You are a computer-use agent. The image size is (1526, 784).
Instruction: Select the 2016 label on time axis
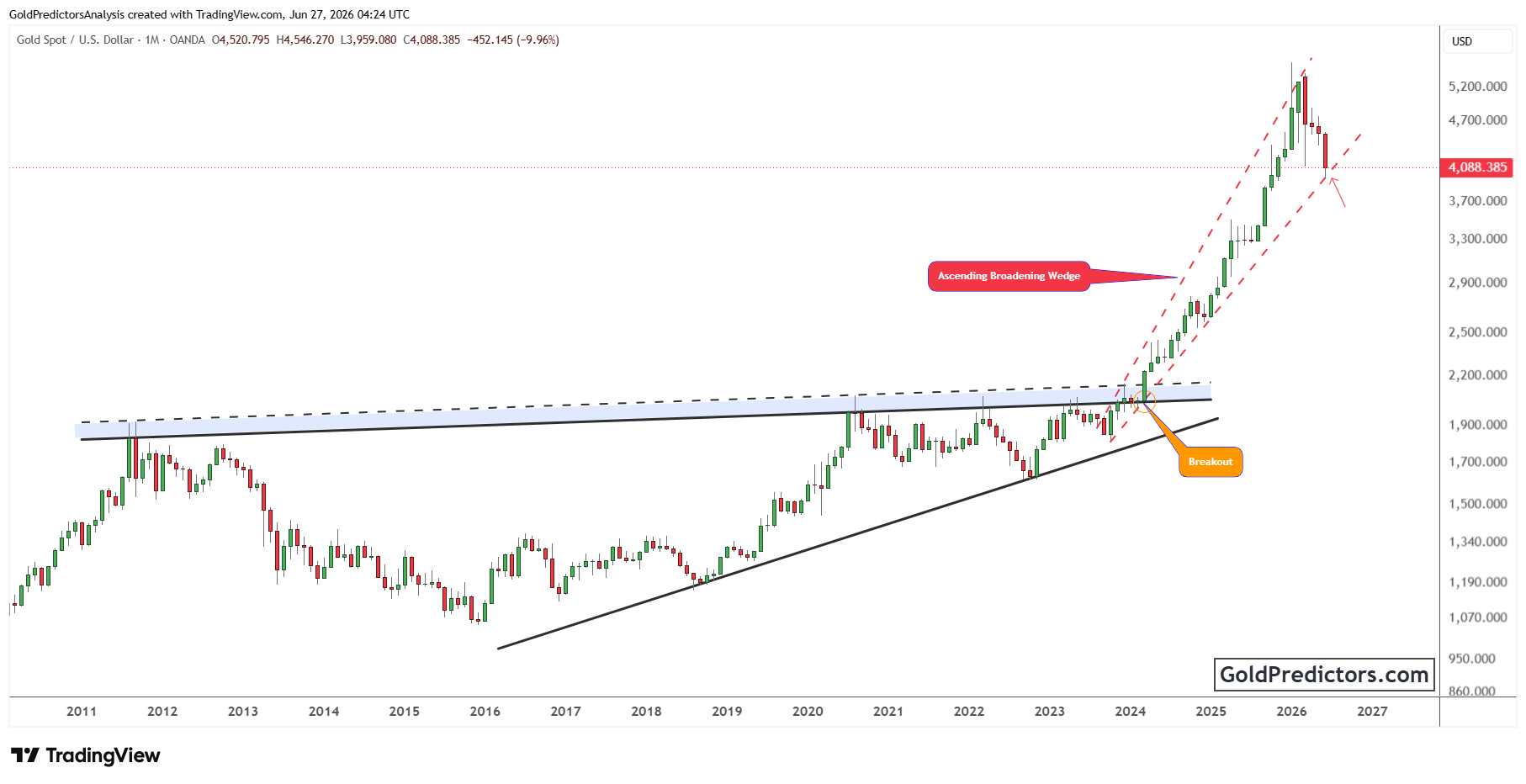tap(485, 712)
